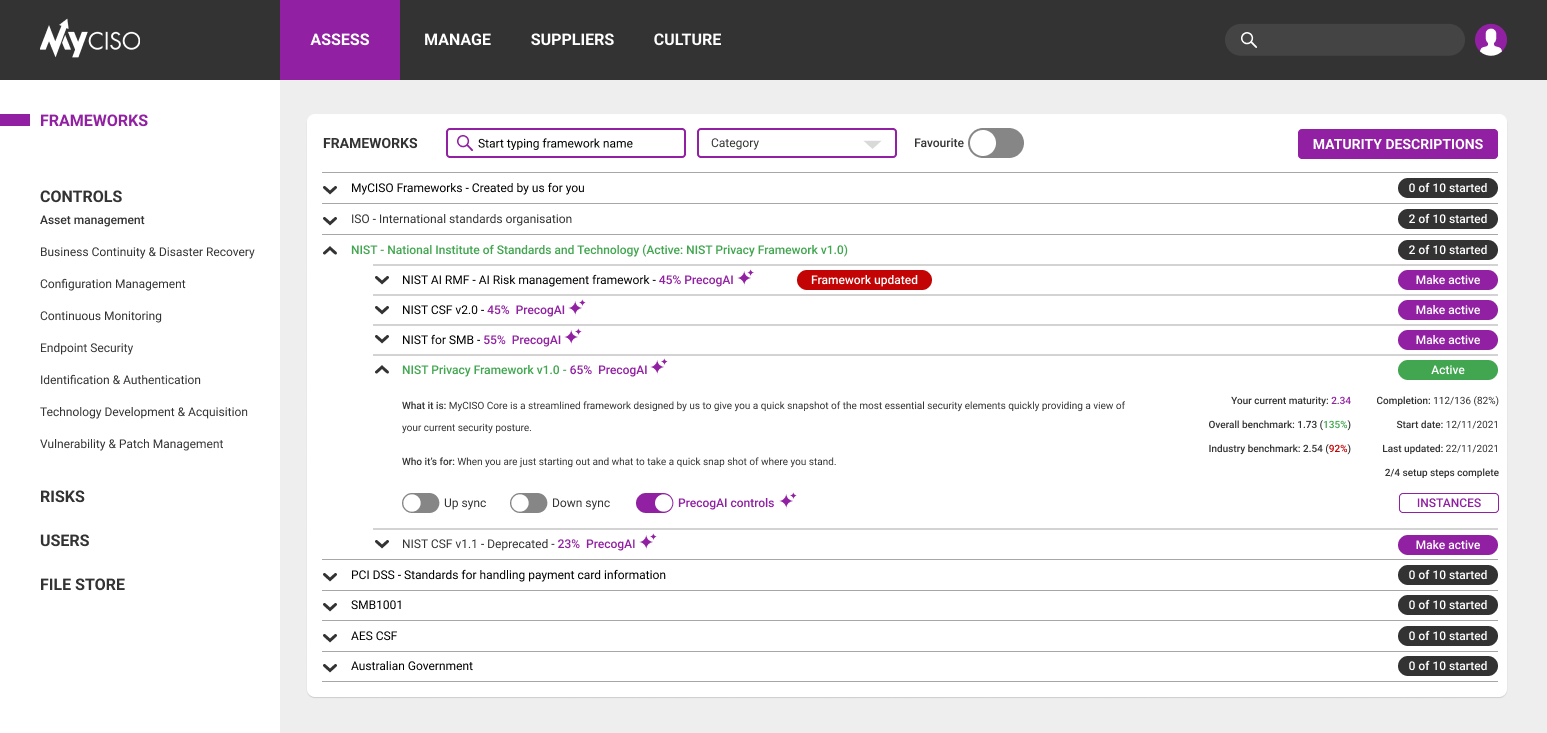Click the MyCISO logo in header
The height and width of the screenshot is (733, 1547).
pyautogui.click(x=90, y=39)
